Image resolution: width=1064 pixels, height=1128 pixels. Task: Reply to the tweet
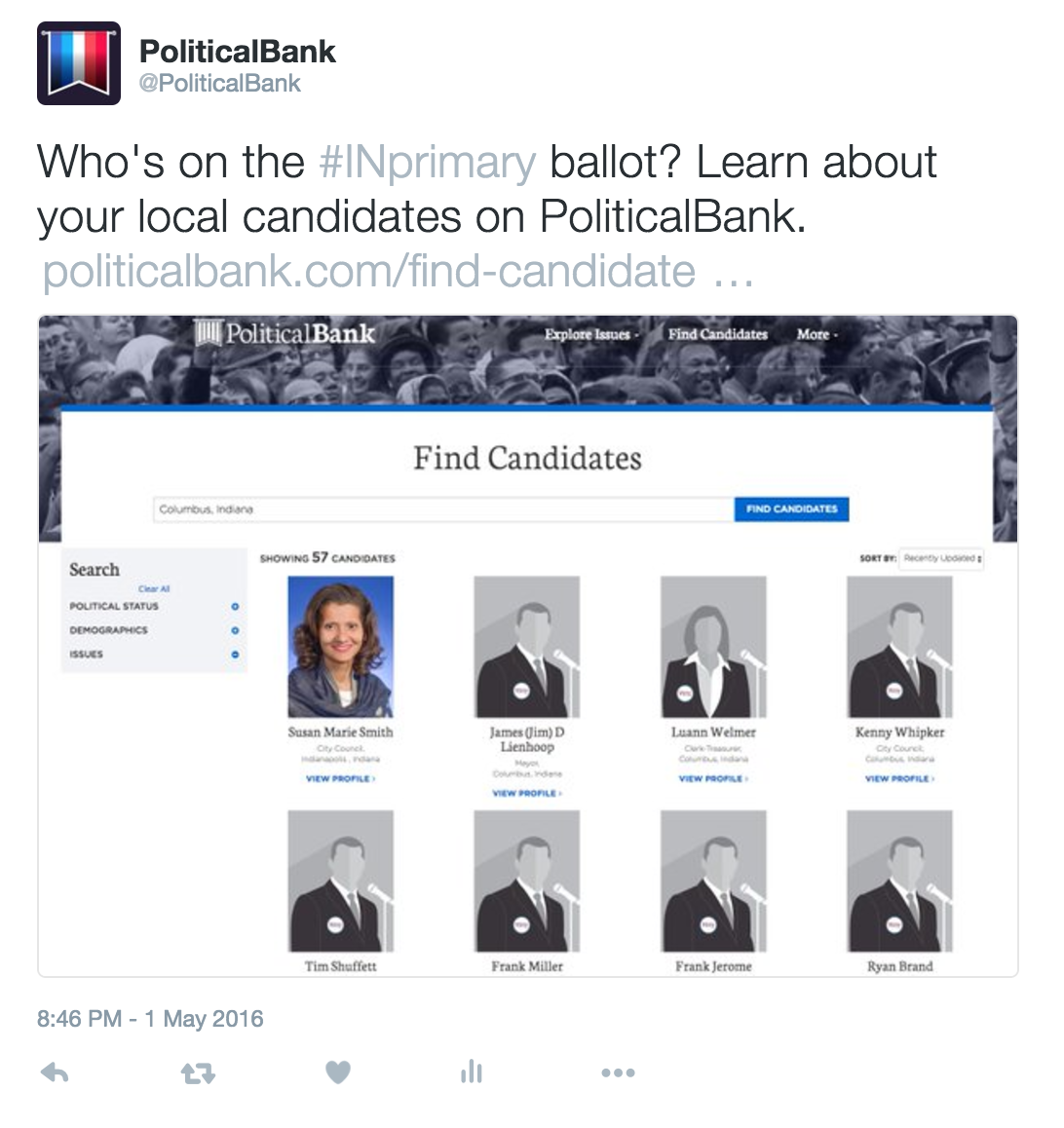[x=55, y=1073]
